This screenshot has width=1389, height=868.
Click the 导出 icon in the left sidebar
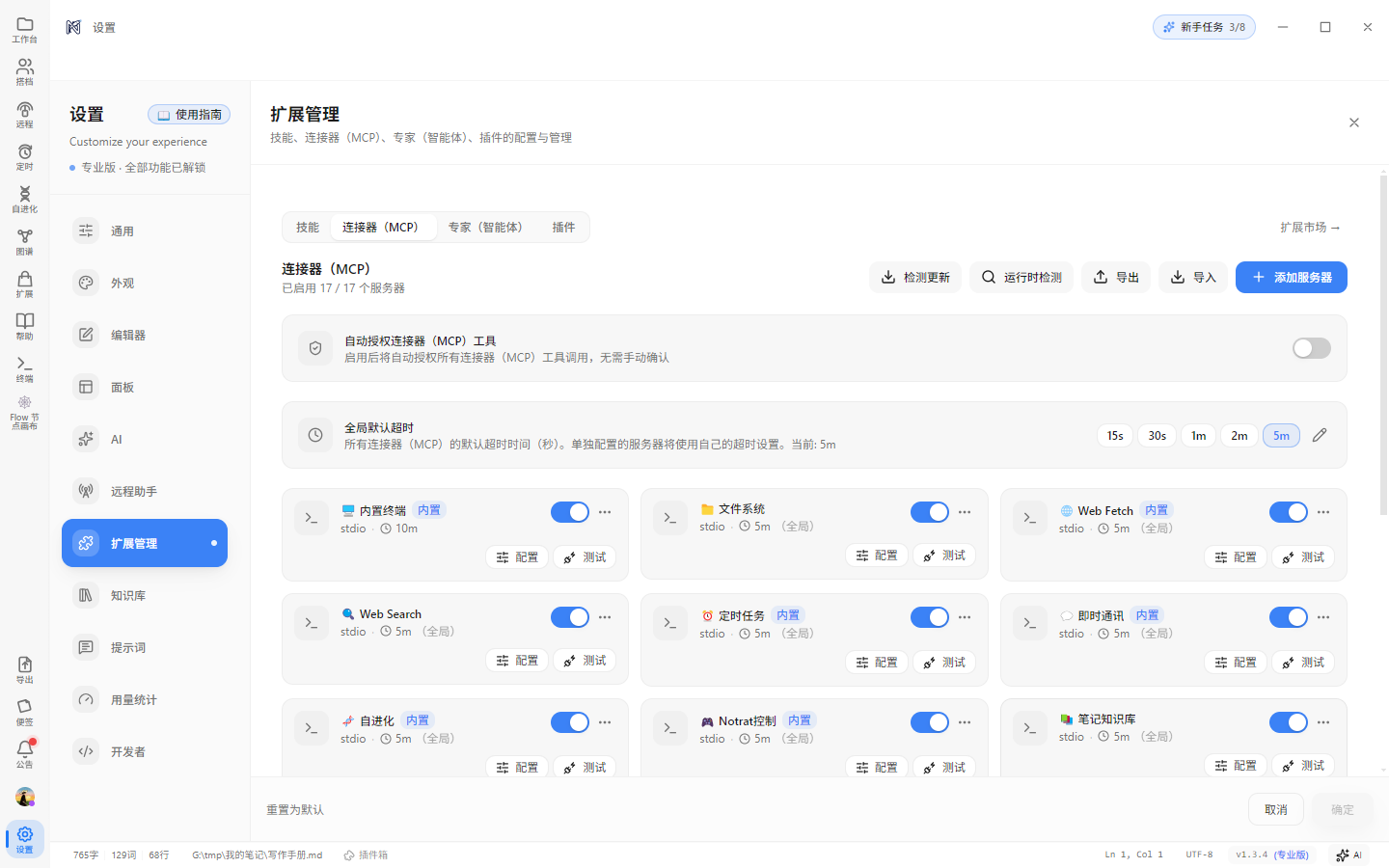(25, 669)
